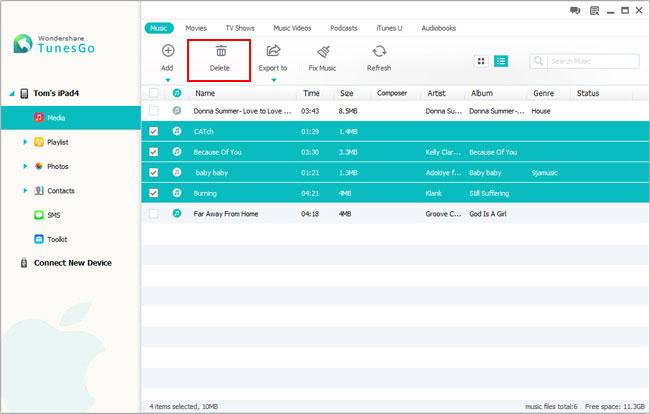Click the search magnifier icon
The height and width of the screenshot is (414, 650).
point(538,61)
